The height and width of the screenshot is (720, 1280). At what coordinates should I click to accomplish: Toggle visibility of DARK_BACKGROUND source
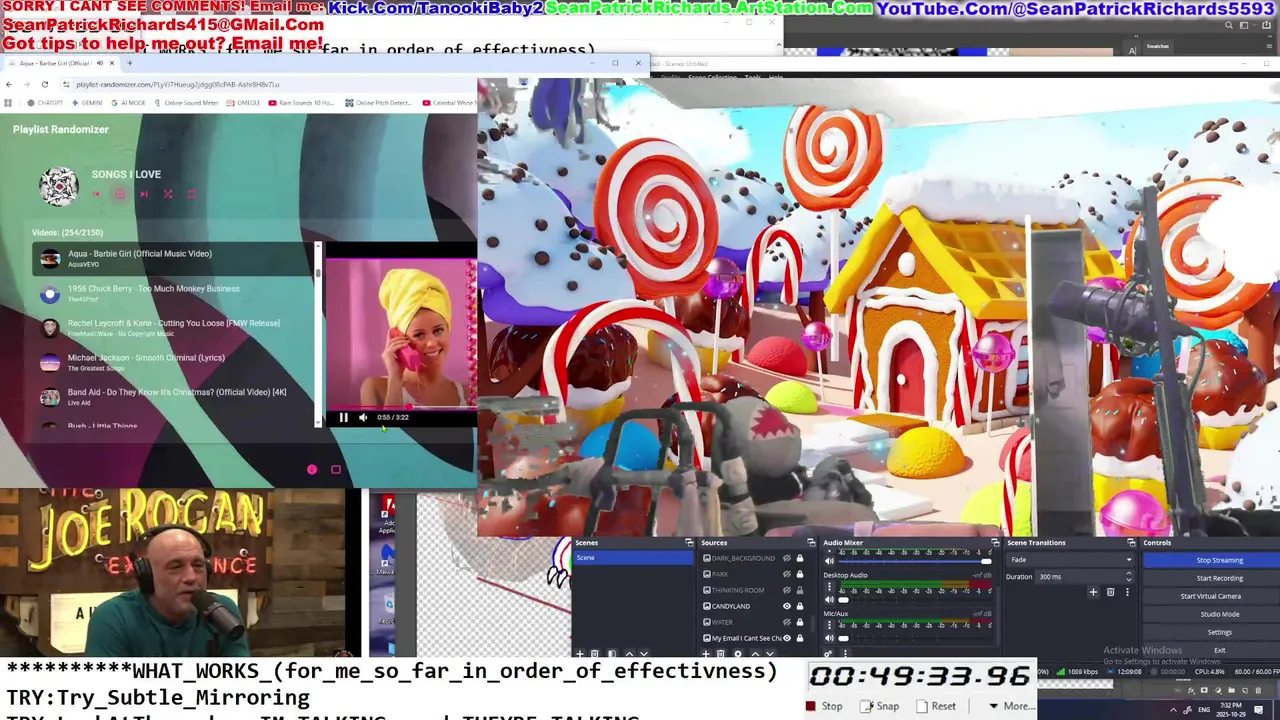click(786, 558)
